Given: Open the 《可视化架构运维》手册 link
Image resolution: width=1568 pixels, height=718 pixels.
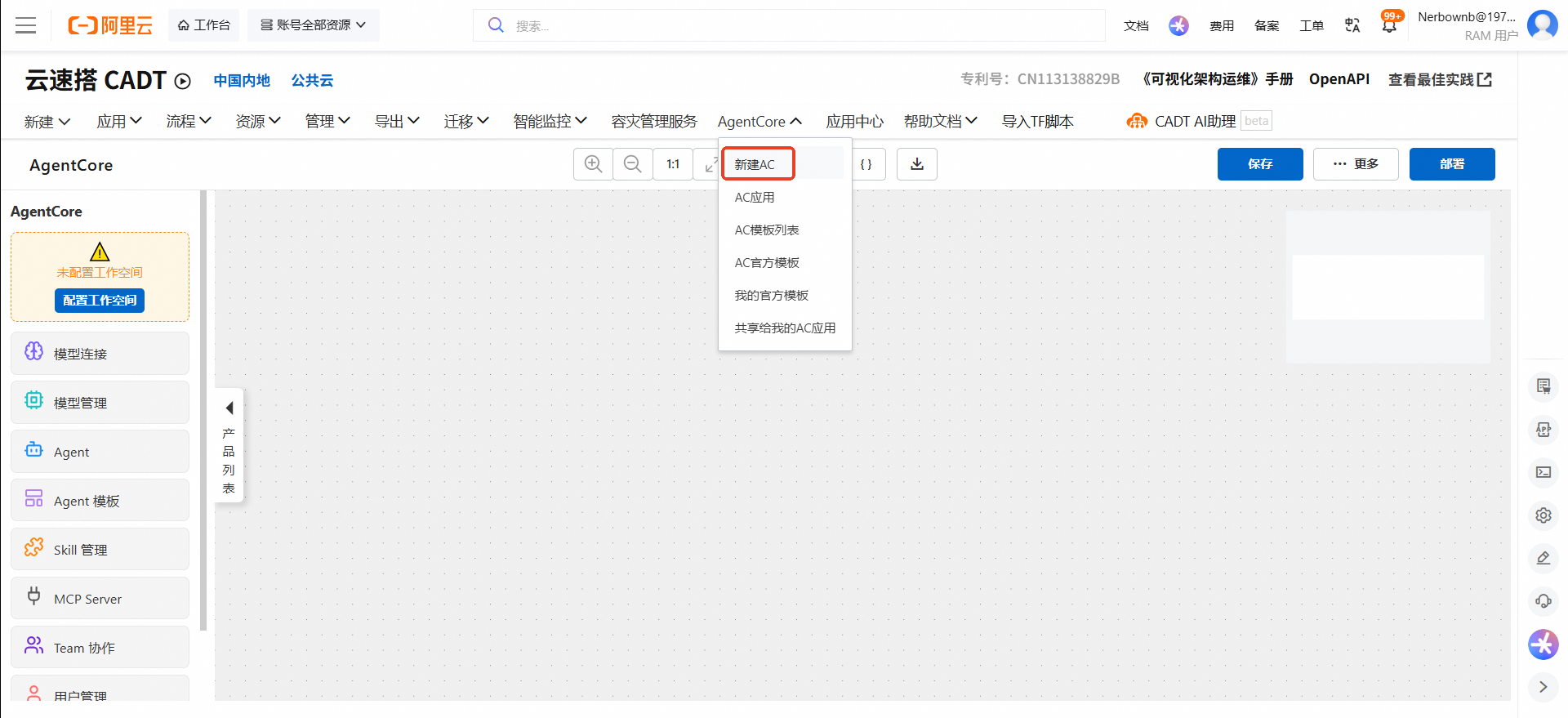Looking at the screenshot, I should (1215, 79).
